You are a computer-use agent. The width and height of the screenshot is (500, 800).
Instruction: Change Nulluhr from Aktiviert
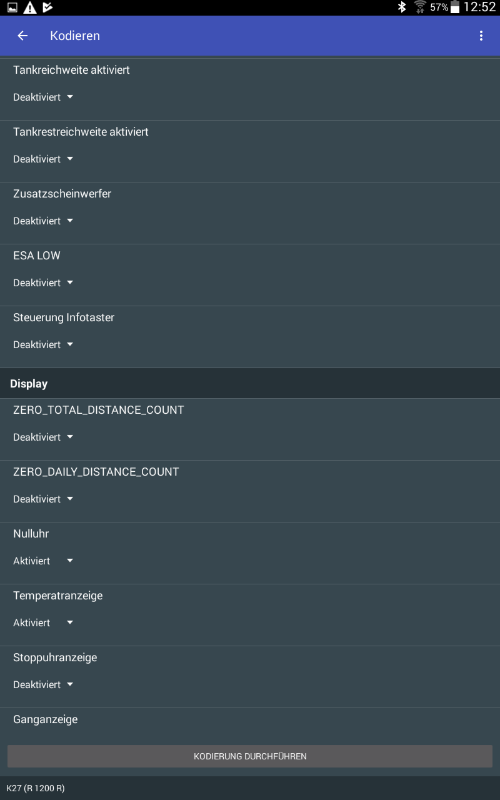pyautogui.click(x=43, y=560)
